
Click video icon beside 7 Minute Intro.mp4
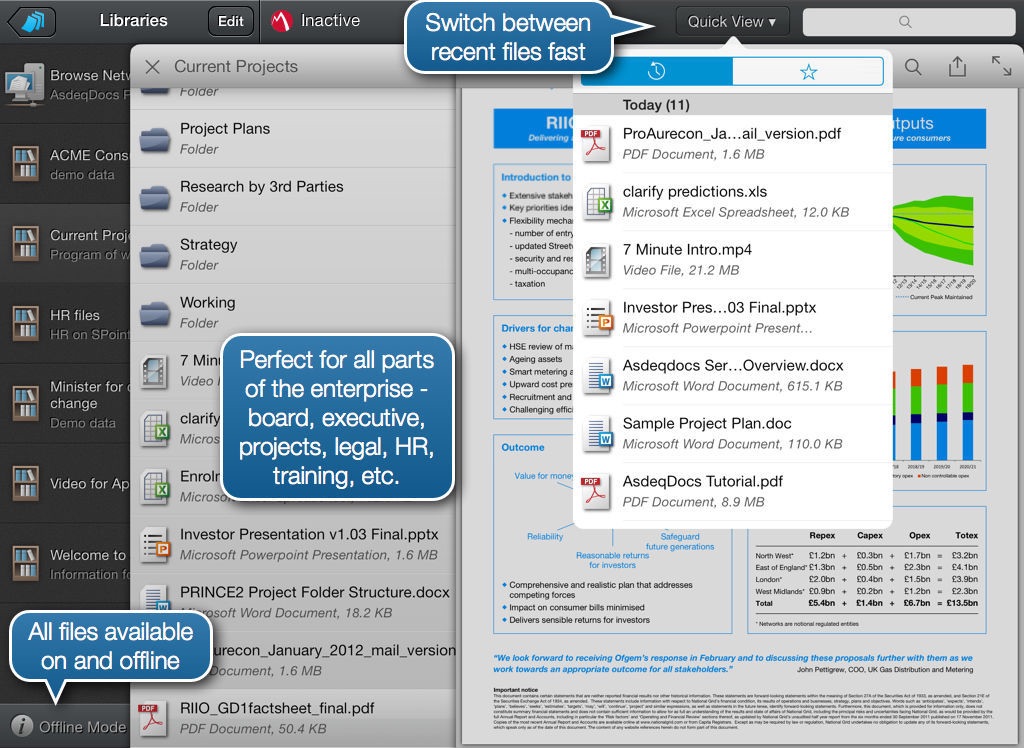tap(597, 260)
